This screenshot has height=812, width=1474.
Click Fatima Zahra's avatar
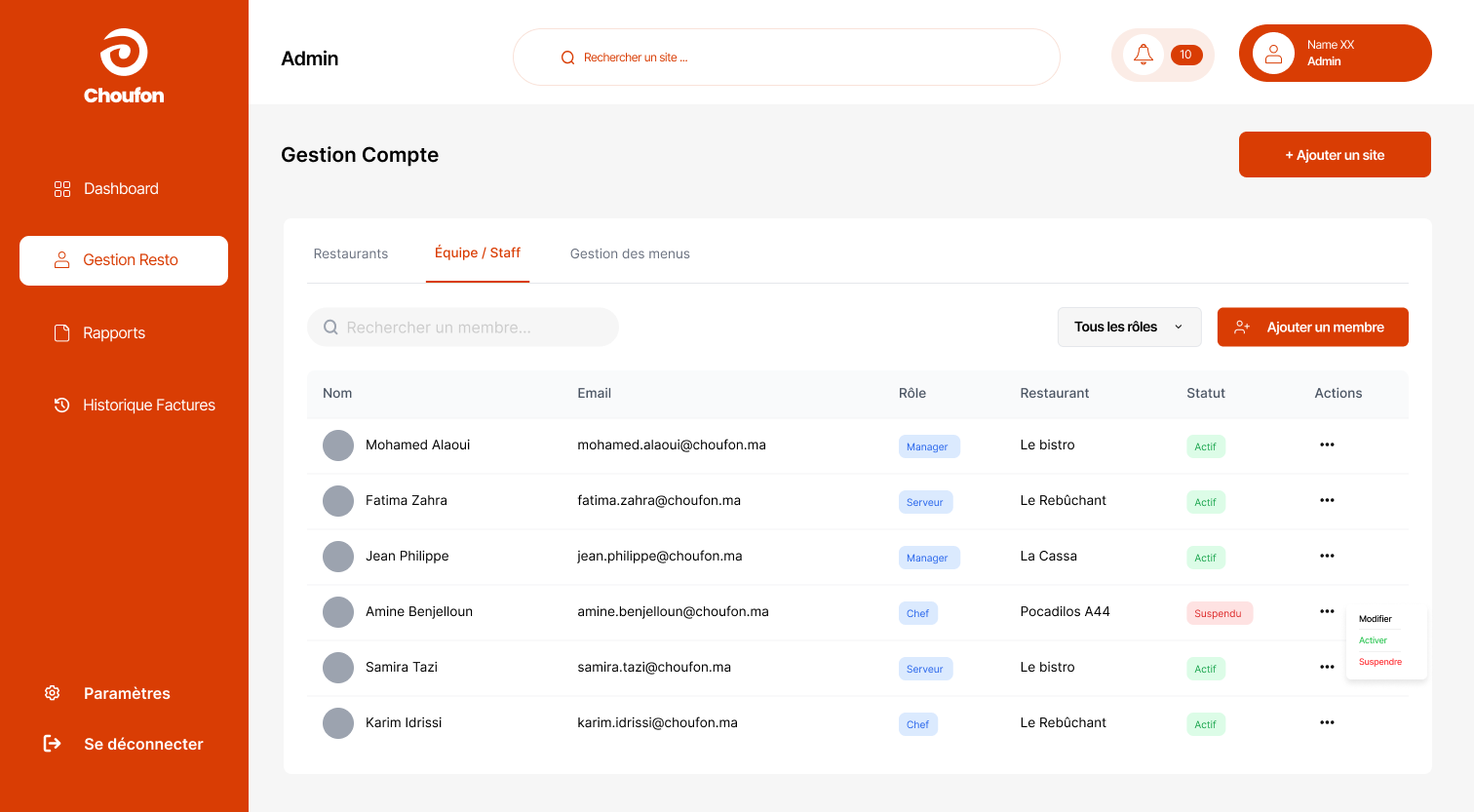pos(338,501)
